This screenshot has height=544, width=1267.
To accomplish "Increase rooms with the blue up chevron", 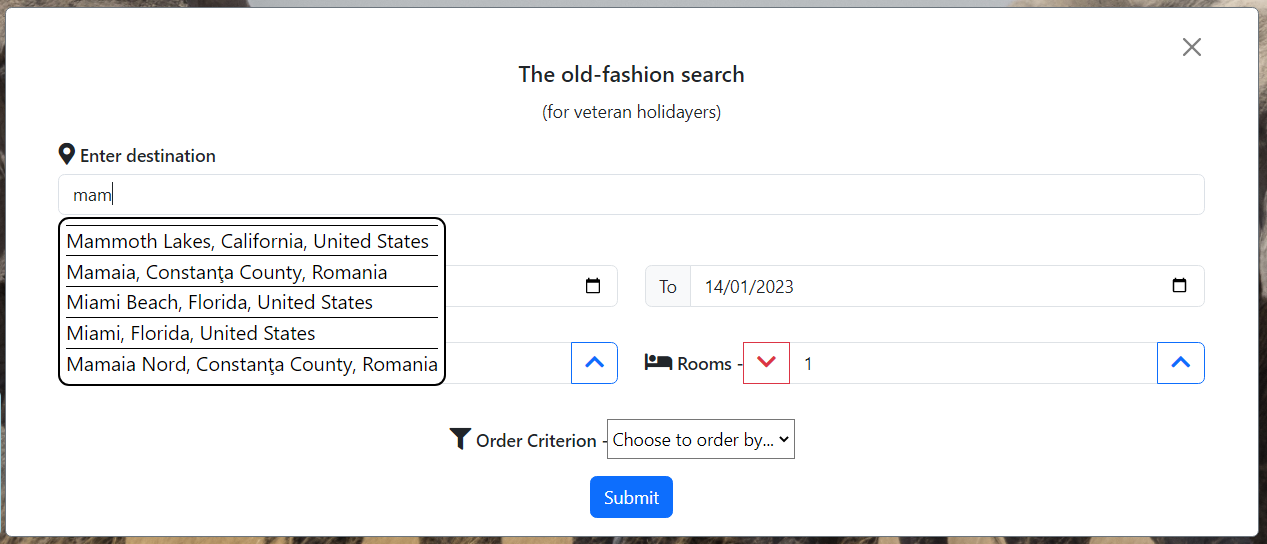I will (x=1180, y=363).
